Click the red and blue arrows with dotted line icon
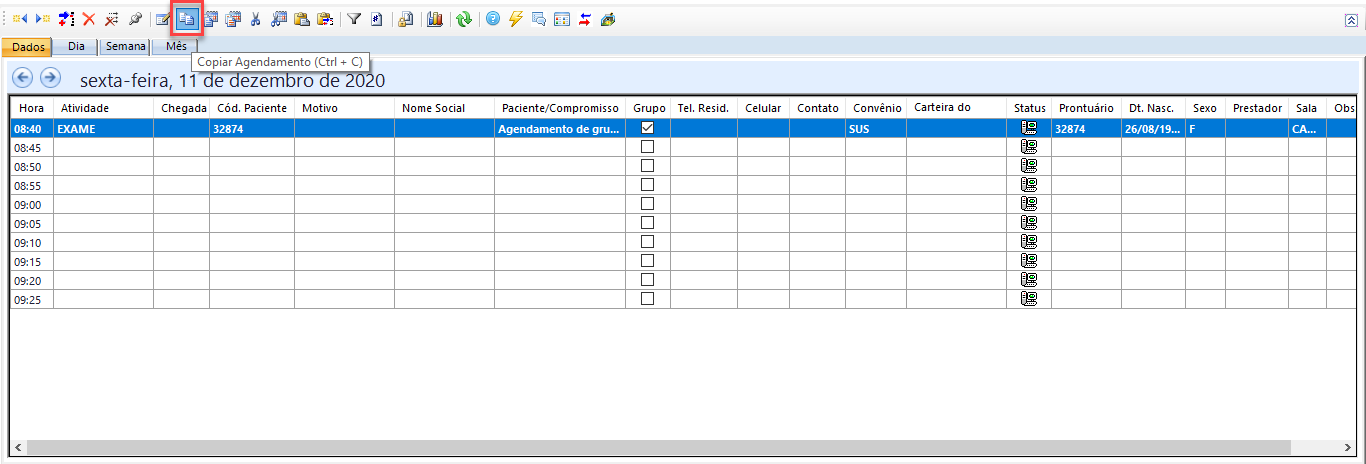Viewport: 1366px width, 464px height. pyautogui.click(x=66, y=18)
